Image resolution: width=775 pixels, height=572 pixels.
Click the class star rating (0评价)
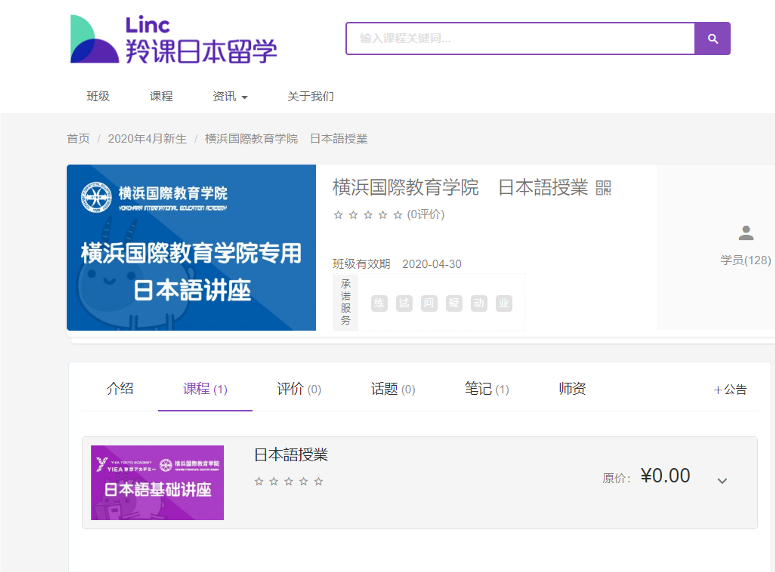click(389, 215)
